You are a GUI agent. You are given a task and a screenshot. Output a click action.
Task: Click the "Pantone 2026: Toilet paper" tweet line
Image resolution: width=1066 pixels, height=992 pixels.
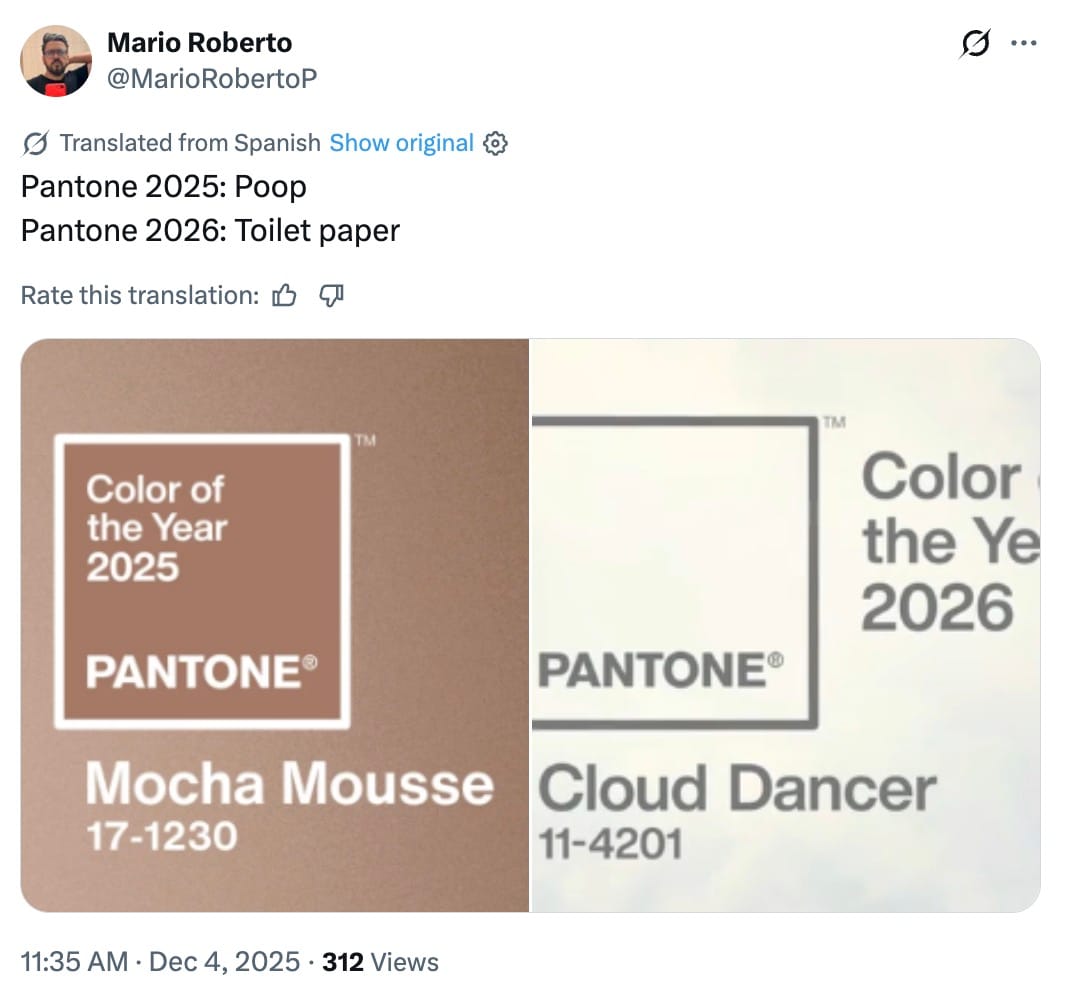coord(210,231)
